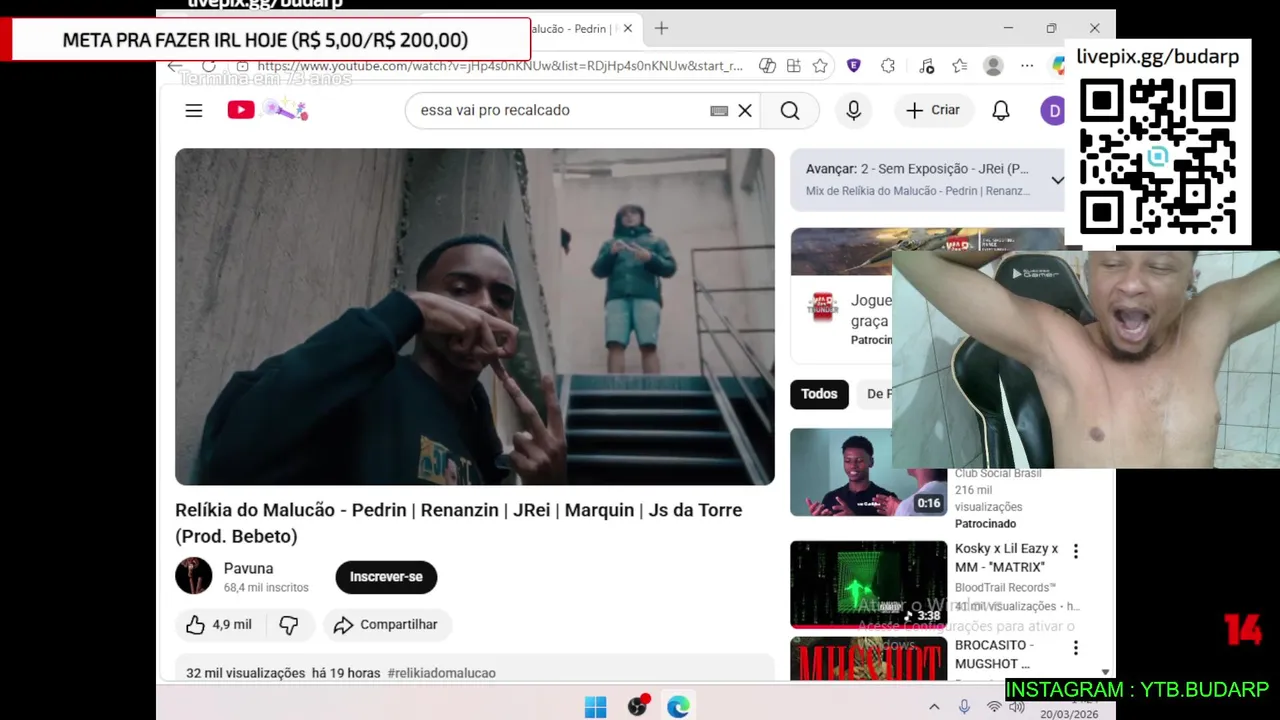Subscribe with the Inscrever-se button
1280x720 pixels.
tap(386, 577)
